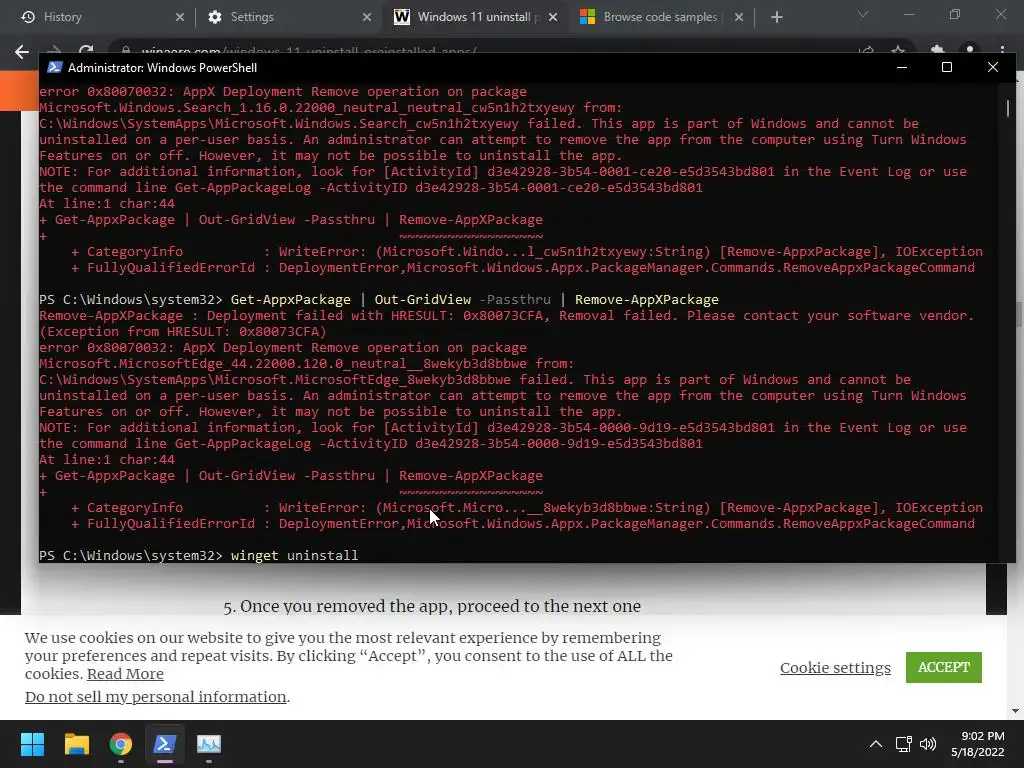Screen dimensions: 1024x768
Task: Open the clock and date panel
Action: pos(978,744)
